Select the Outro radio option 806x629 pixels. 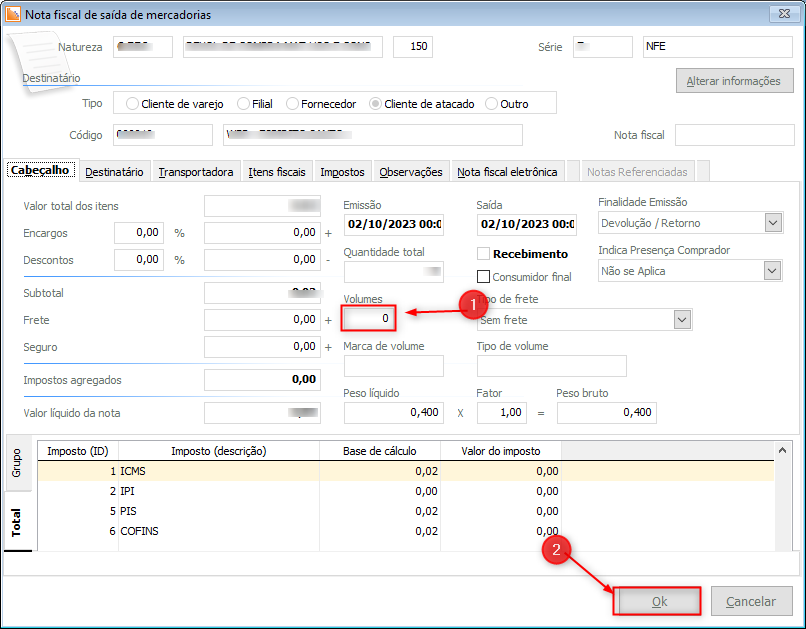tap(491, 103)
